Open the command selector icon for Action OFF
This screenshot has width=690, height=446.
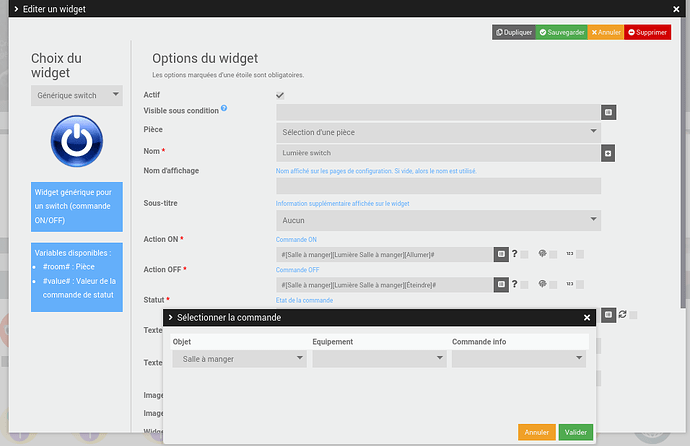(x=501, y=285)
